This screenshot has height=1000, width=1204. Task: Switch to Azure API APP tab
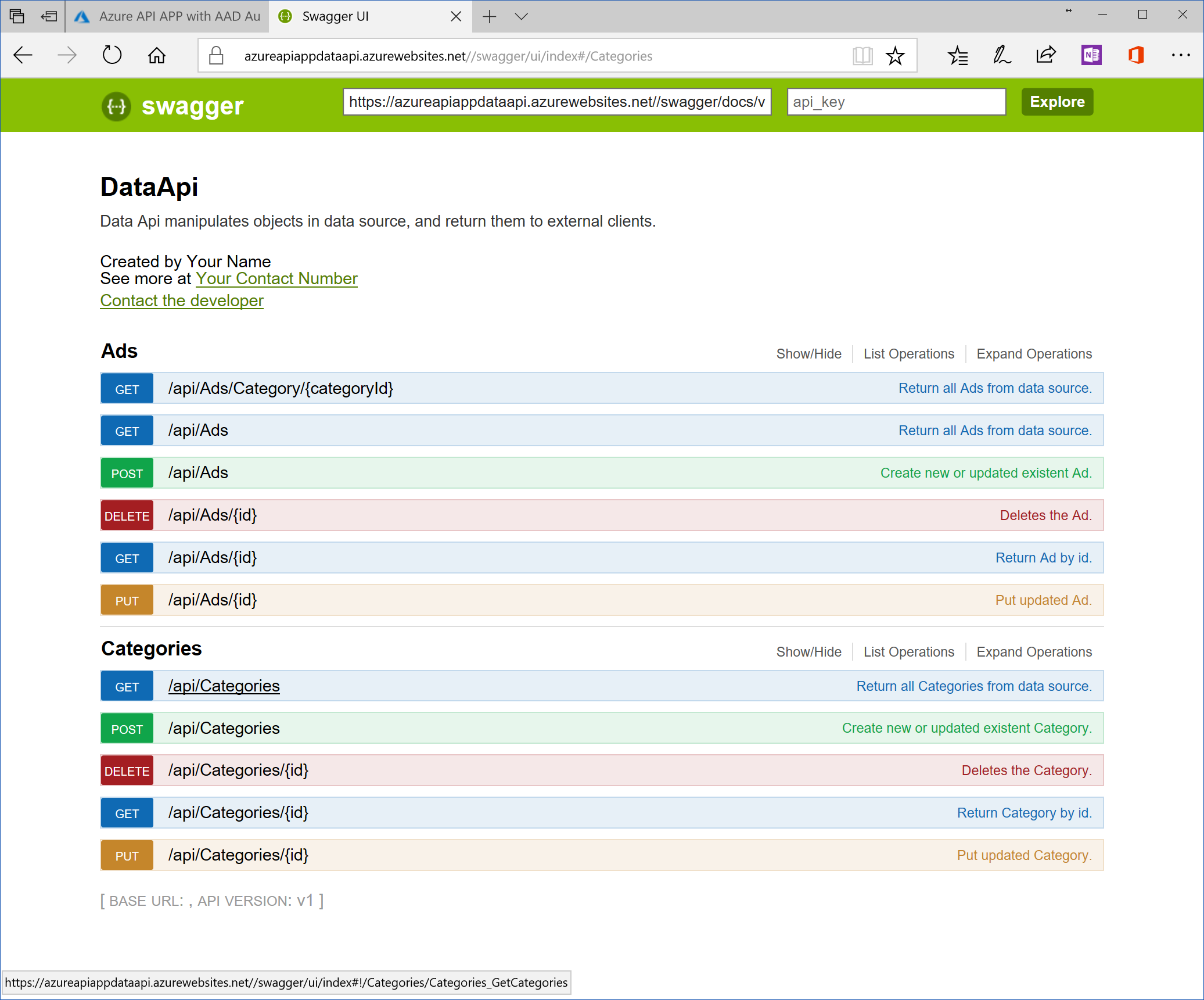[x=168, y=16]
